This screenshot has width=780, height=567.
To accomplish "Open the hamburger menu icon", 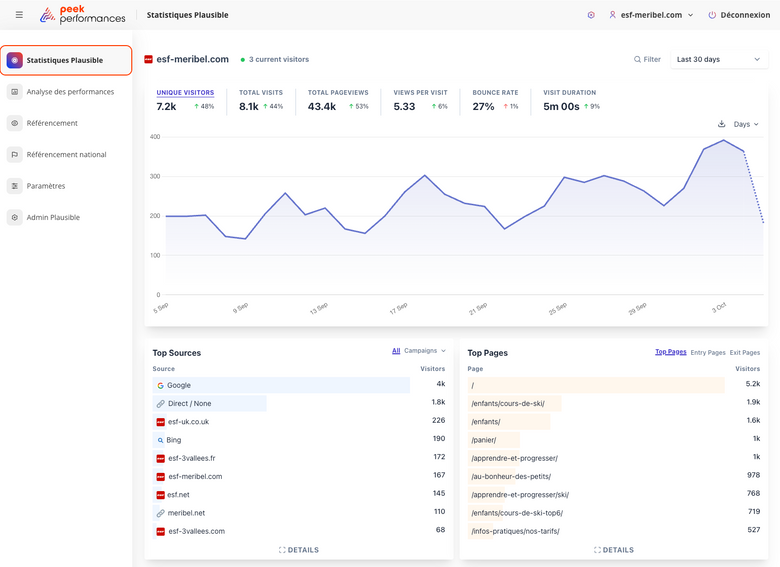I will tap(19, 15).
